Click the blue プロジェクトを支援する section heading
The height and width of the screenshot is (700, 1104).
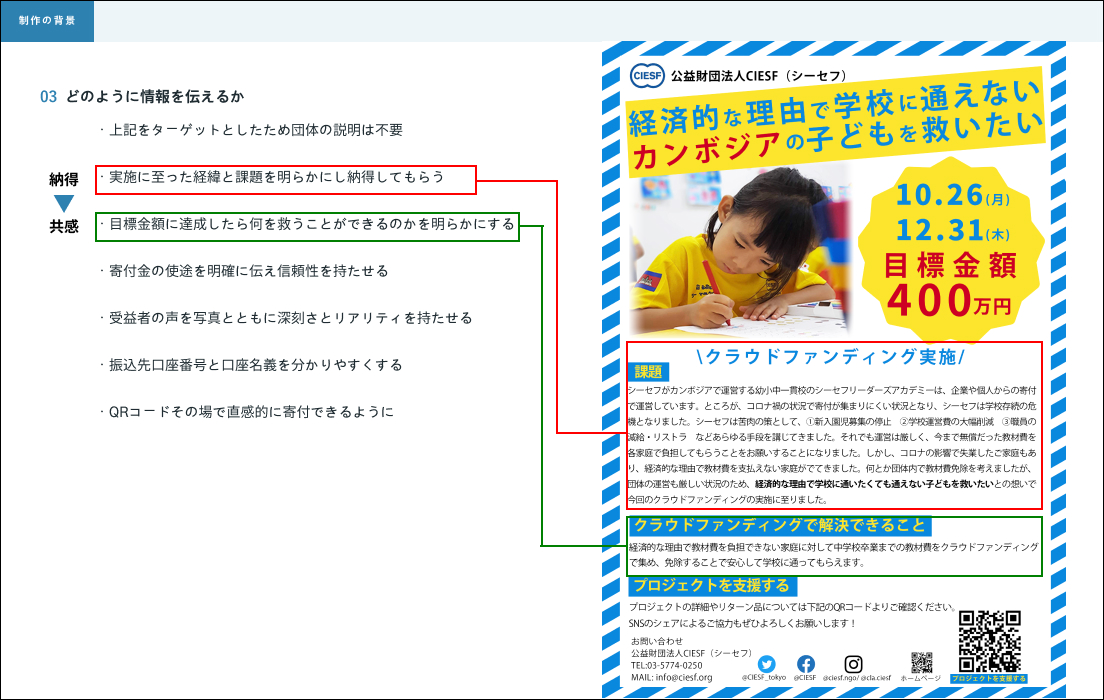pos(712,586)
